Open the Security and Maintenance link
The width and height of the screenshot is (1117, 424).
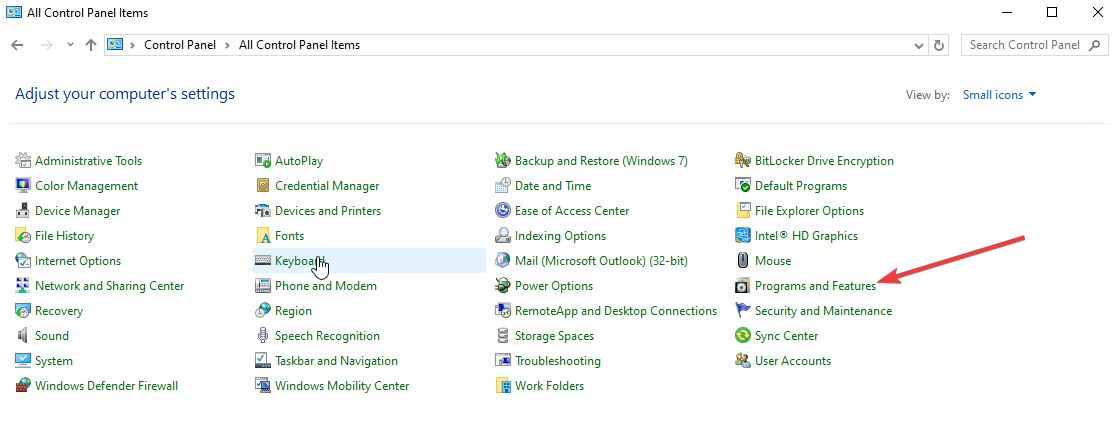click(824, 311)
